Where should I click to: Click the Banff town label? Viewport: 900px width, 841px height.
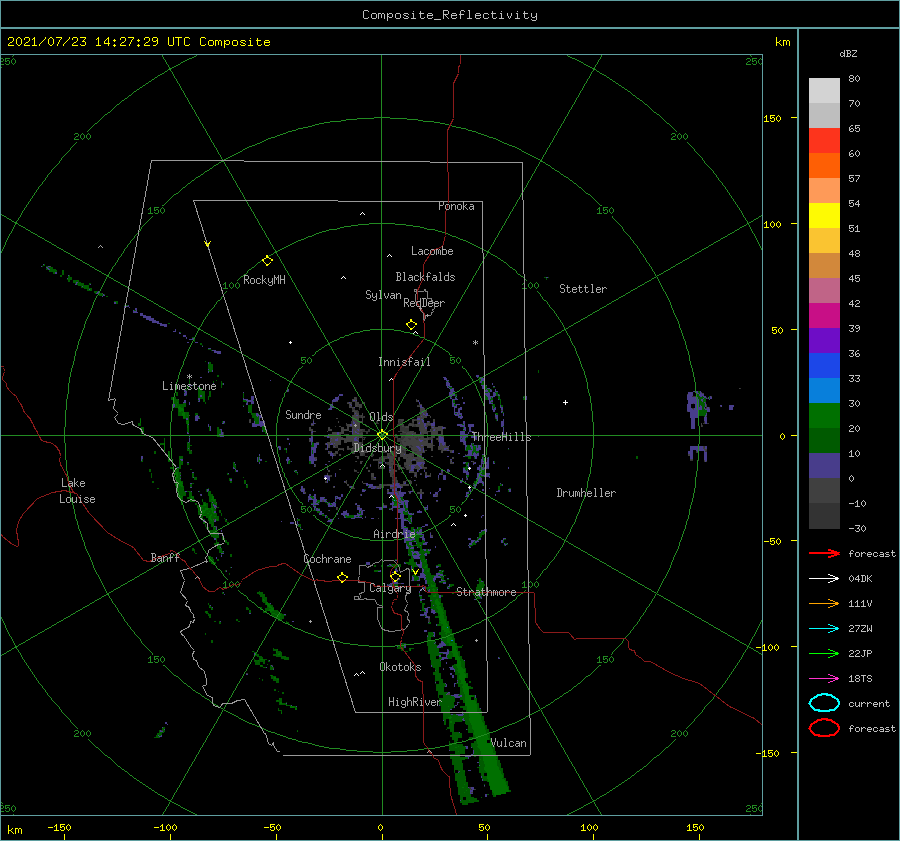click(x=165, y=557)
